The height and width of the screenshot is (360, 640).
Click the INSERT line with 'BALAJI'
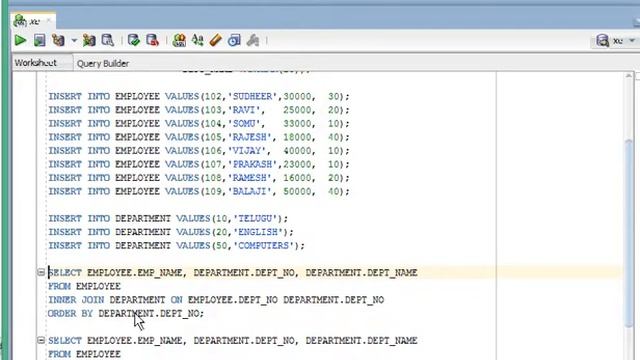tap(199, 191)
